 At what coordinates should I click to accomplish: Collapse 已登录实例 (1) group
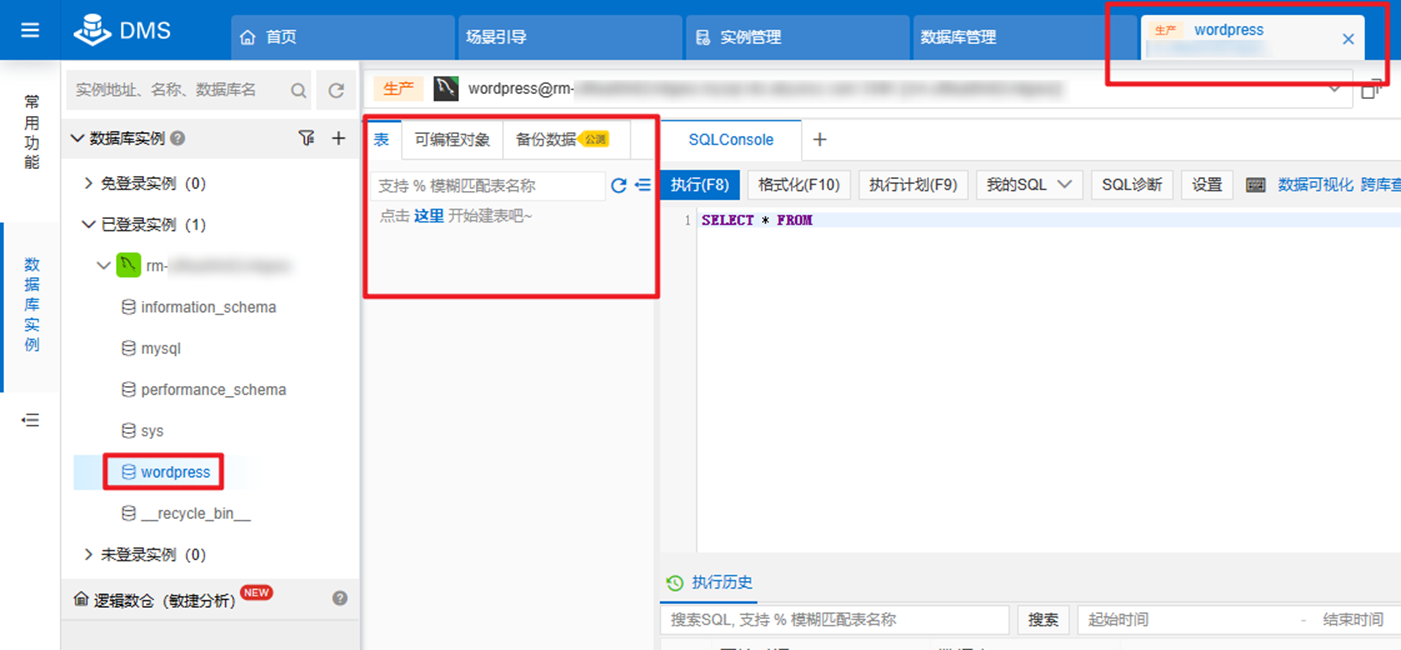point(88,224)
